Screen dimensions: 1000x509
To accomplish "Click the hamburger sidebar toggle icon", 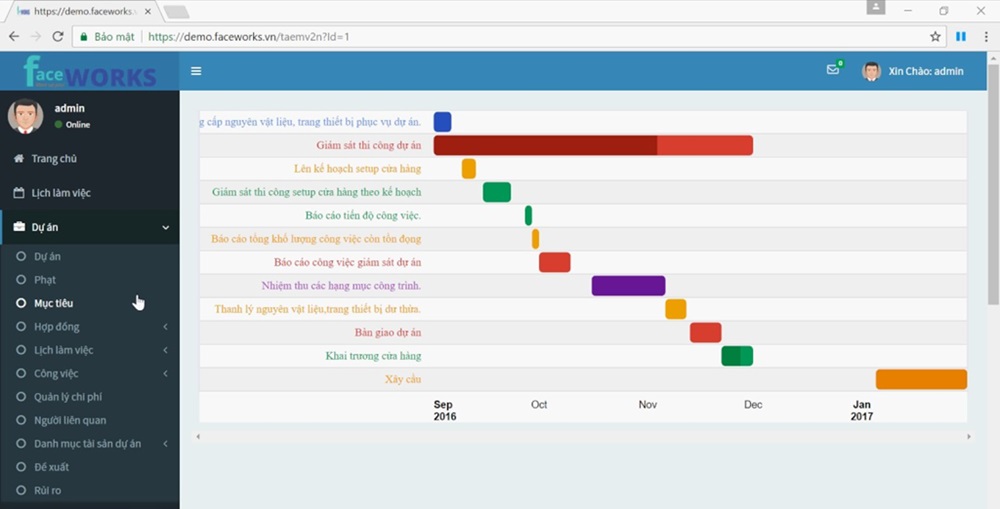I will (x=196, y=71).
